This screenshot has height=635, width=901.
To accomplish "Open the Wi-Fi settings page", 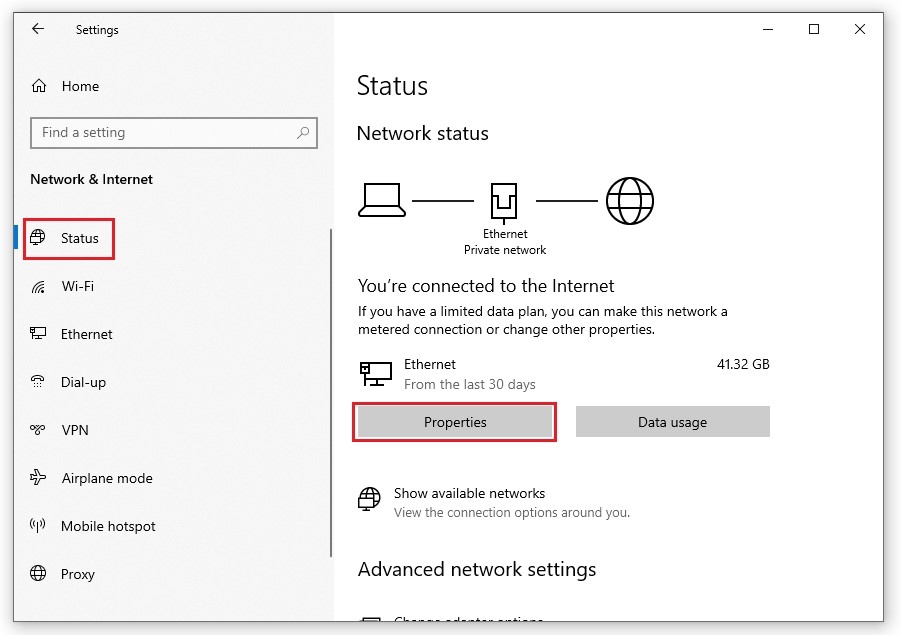I will [77, 286].
